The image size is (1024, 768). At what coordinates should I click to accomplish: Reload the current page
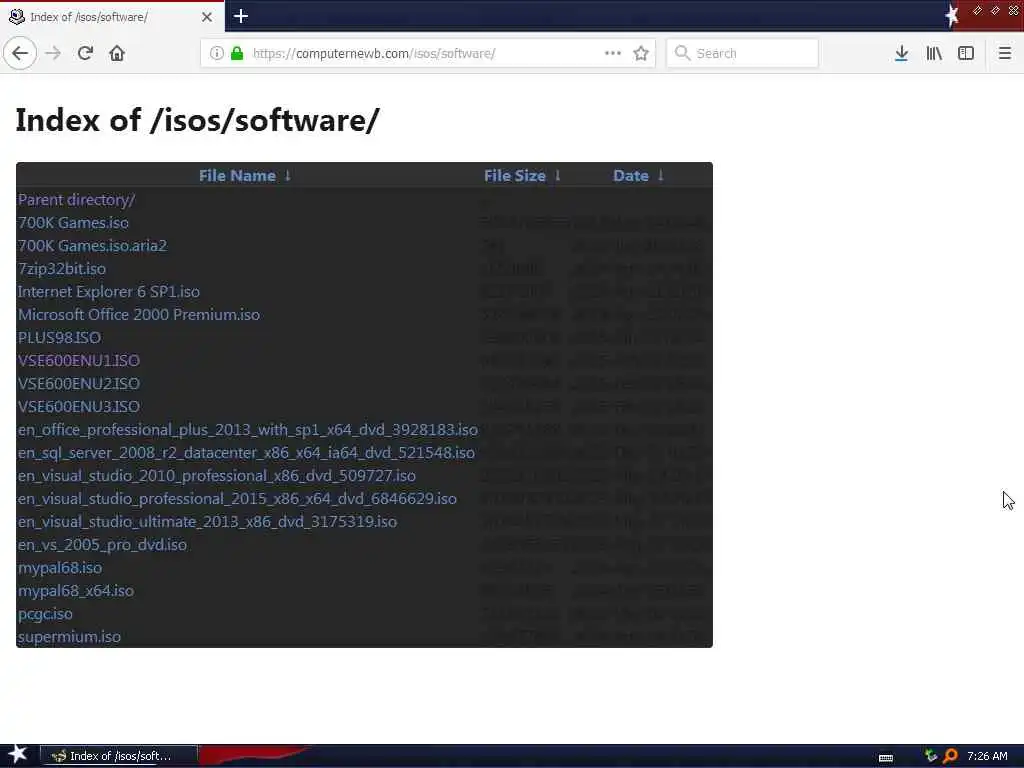(85, 53)
